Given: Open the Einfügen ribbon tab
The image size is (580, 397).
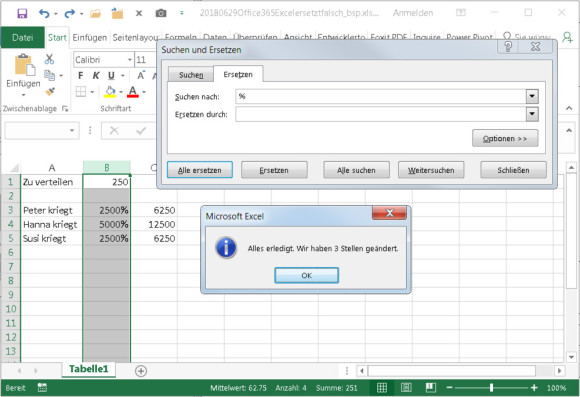Looking at the screenshot, I should point(90,37).
